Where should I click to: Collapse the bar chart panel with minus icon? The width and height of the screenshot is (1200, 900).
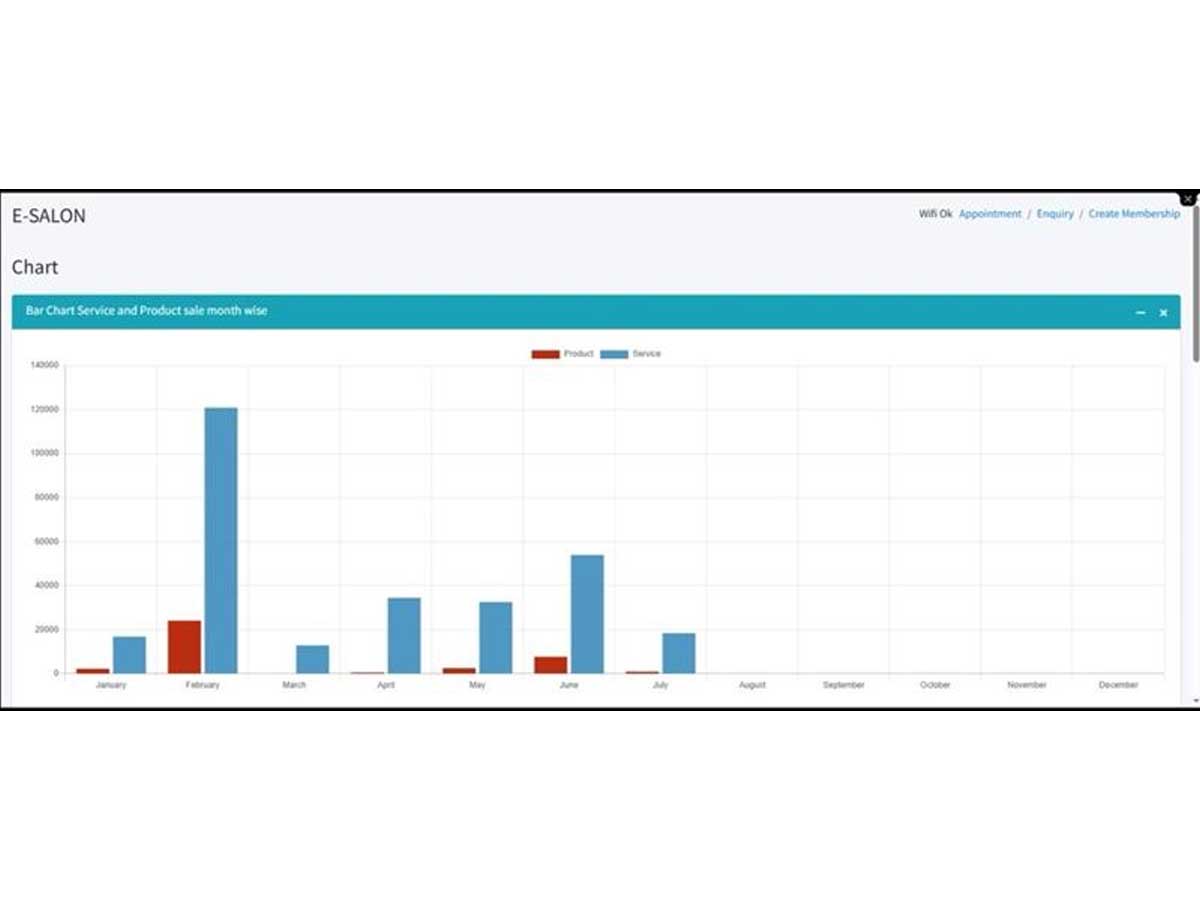pyautogui.click(x=1141, y=313)
